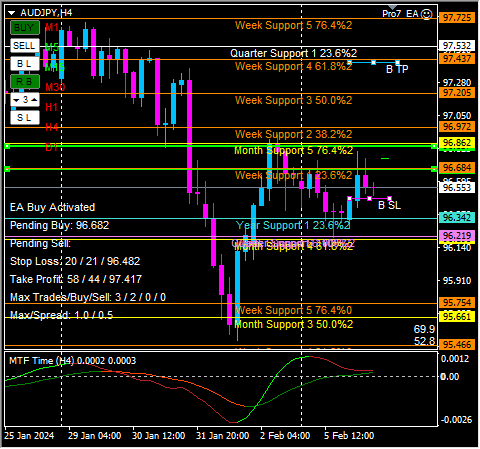Click 'Year Support 1 23.6%2' label

[293, 225]
